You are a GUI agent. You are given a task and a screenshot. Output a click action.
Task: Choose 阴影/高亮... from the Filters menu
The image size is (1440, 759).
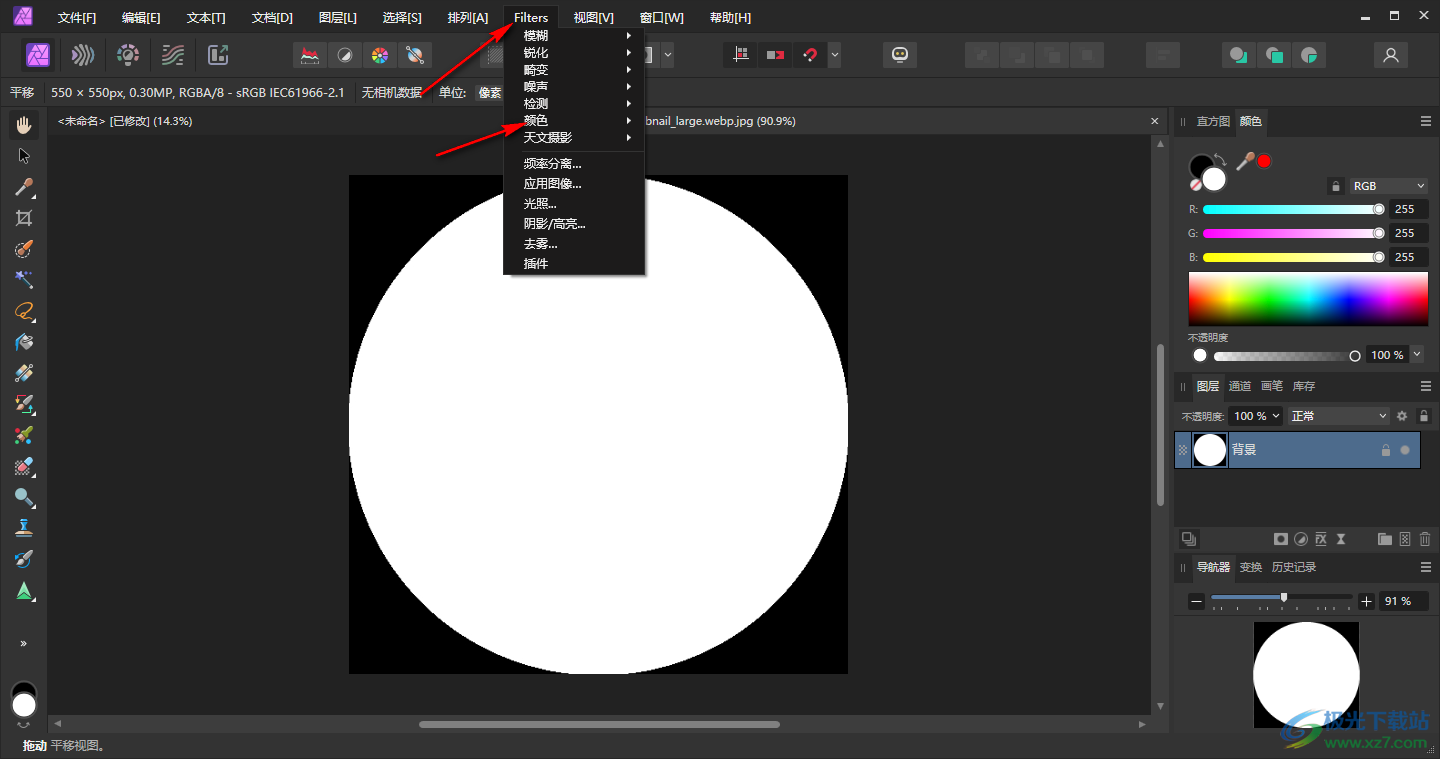point(554,224)
